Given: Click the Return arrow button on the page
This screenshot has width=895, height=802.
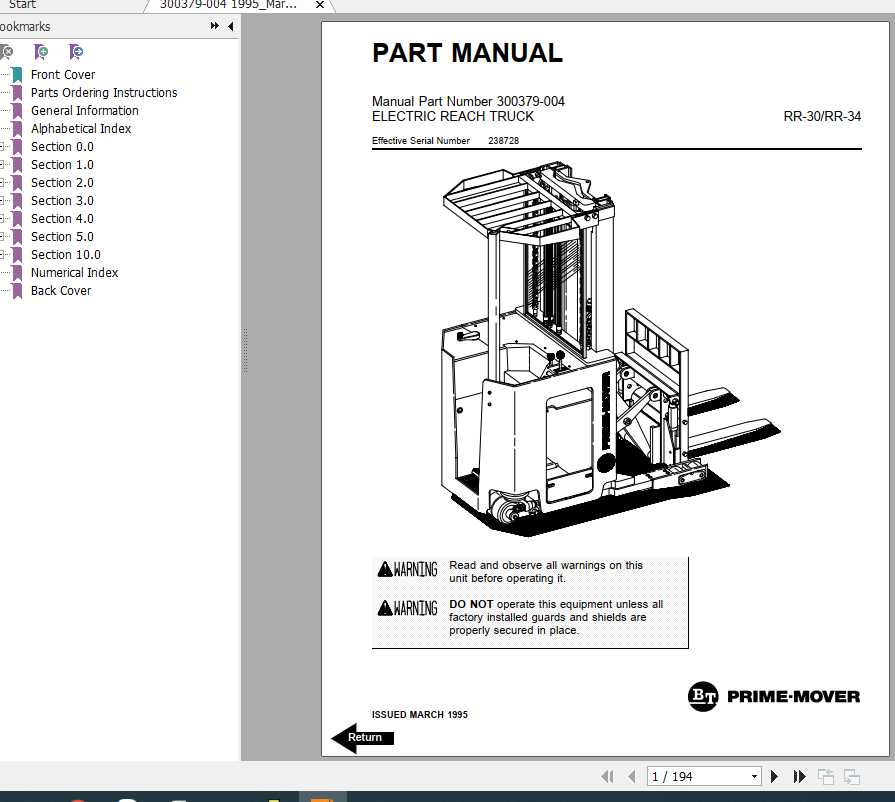Looking at the screenshot, I should [x=363, y=738].
